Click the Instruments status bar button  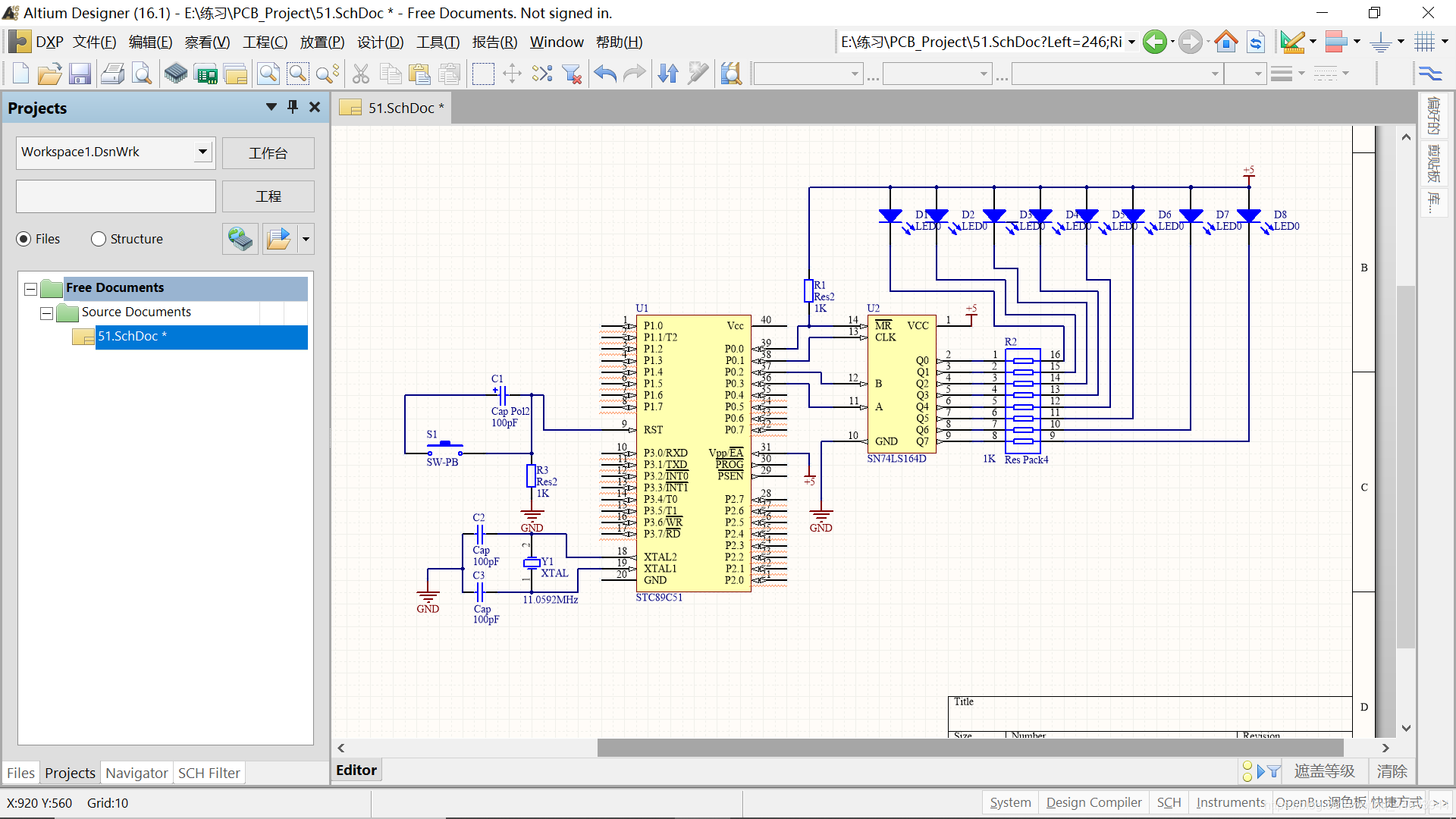tap(1231, 802)
